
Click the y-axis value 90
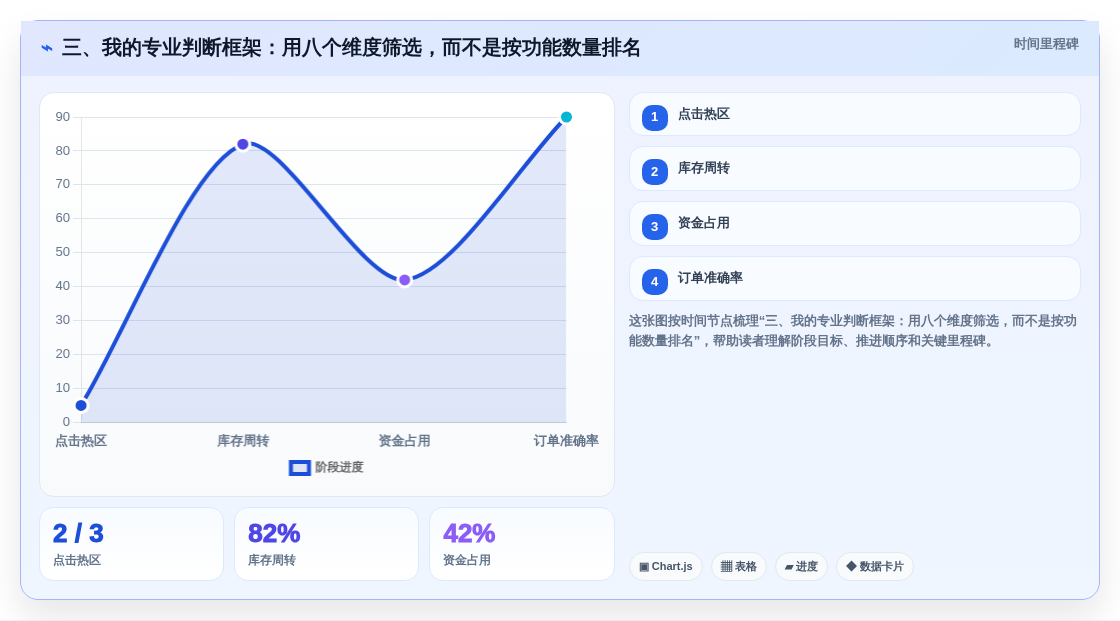[63, 116]
